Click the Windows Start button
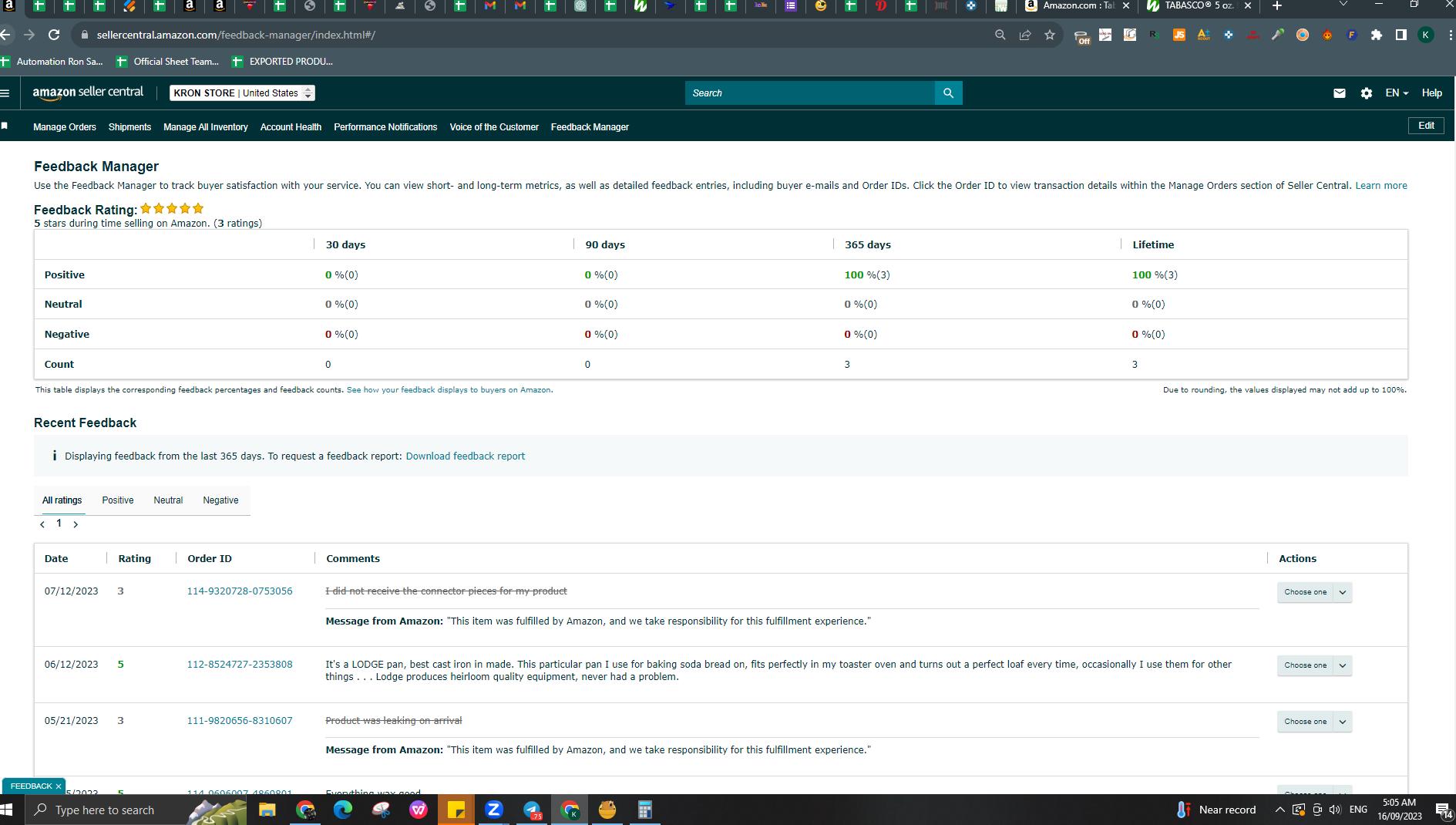The width and height of the screenshot is (1456, 825). pos(7,810)
